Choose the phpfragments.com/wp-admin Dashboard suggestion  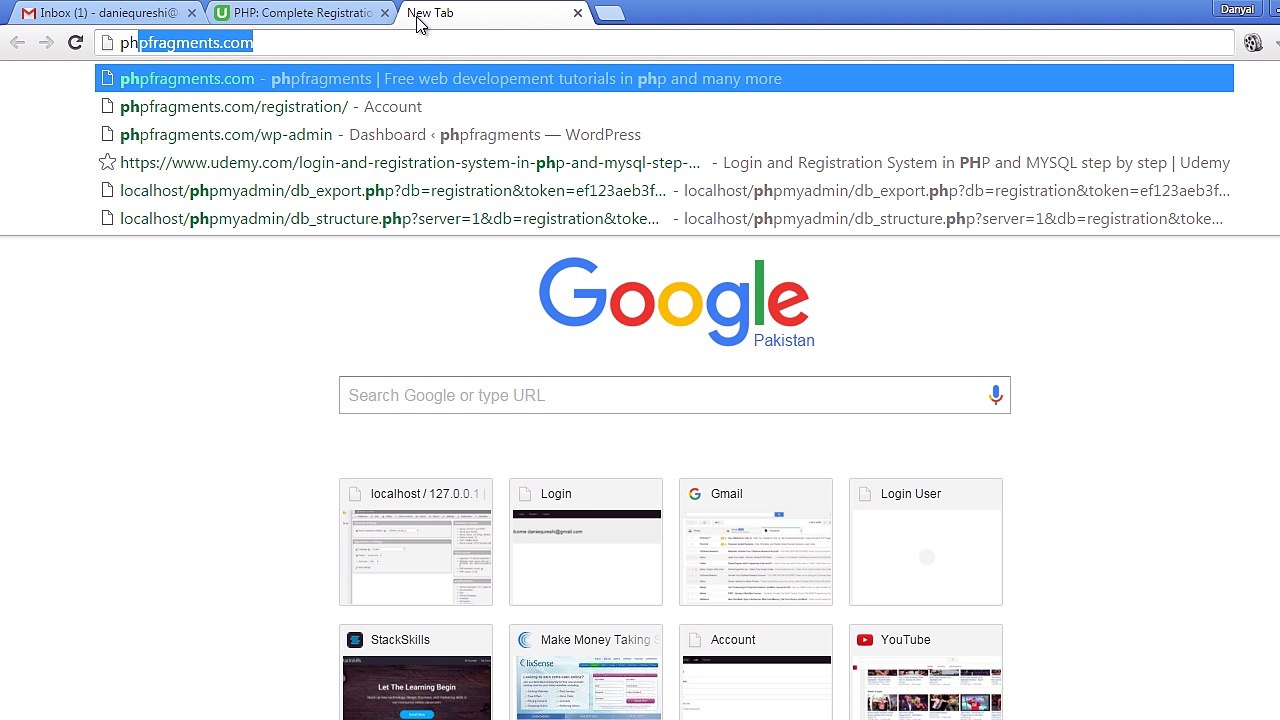click(x=664, y=134)
